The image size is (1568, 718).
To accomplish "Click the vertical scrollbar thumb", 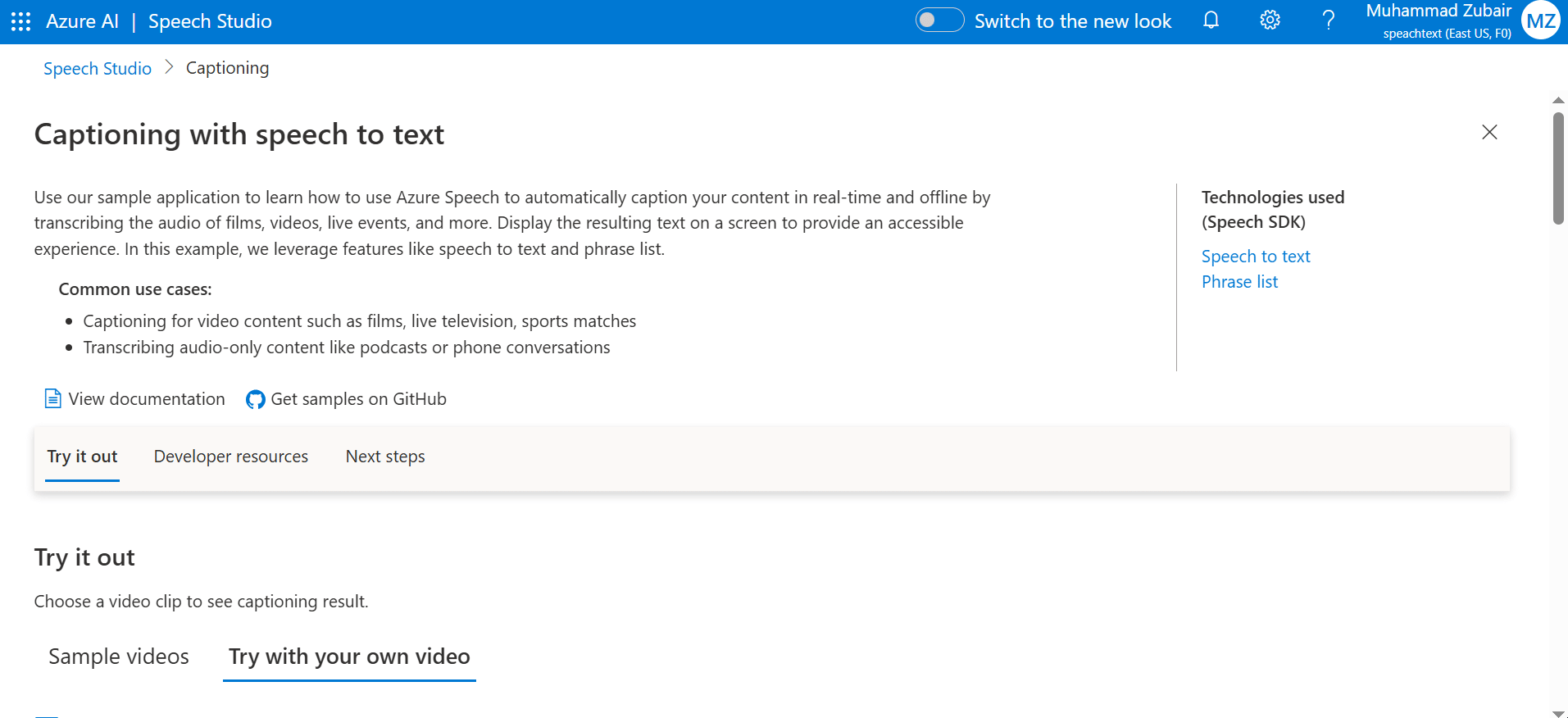I will pos(1558,169).
